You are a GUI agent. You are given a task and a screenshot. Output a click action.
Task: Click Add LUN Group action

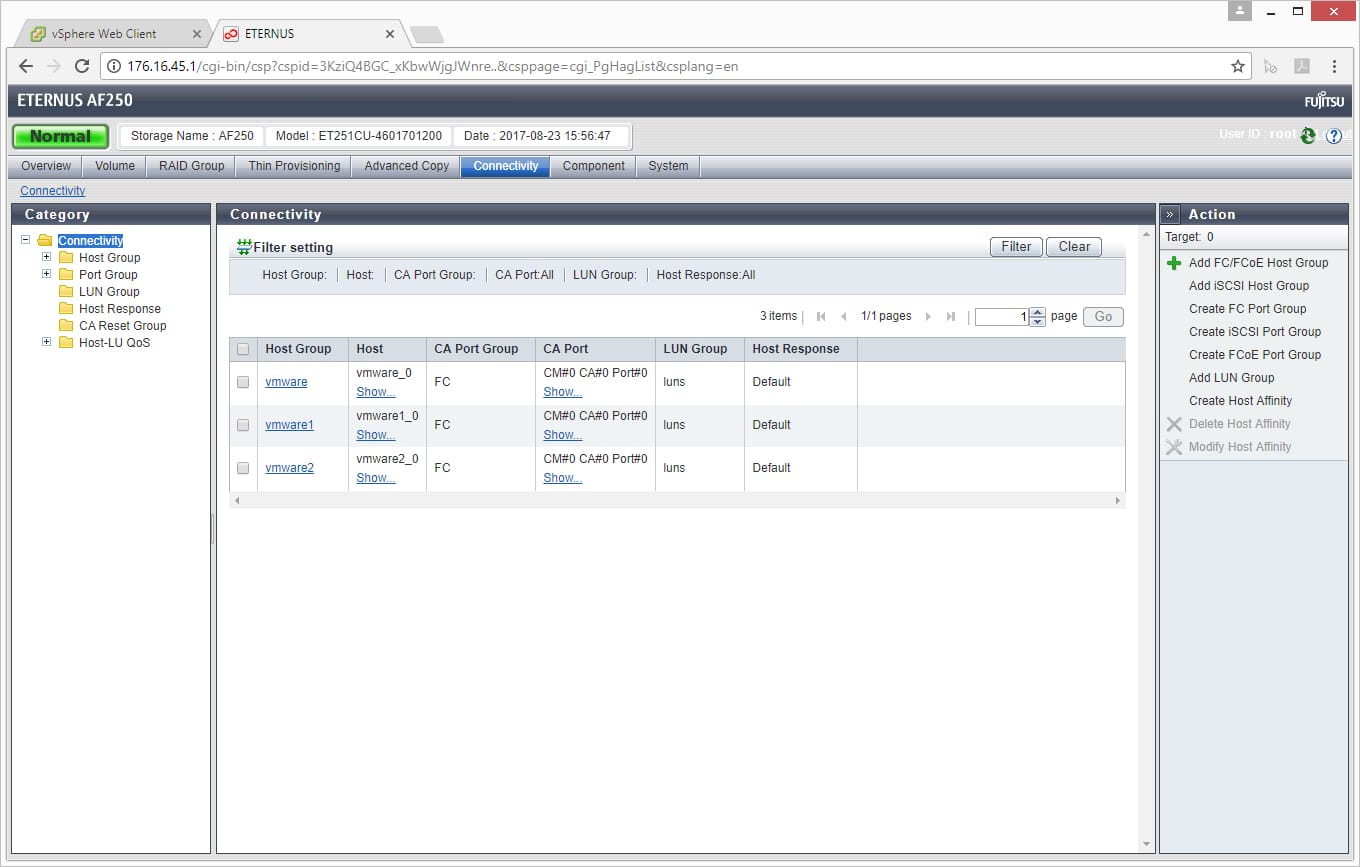coord(1231,378)
